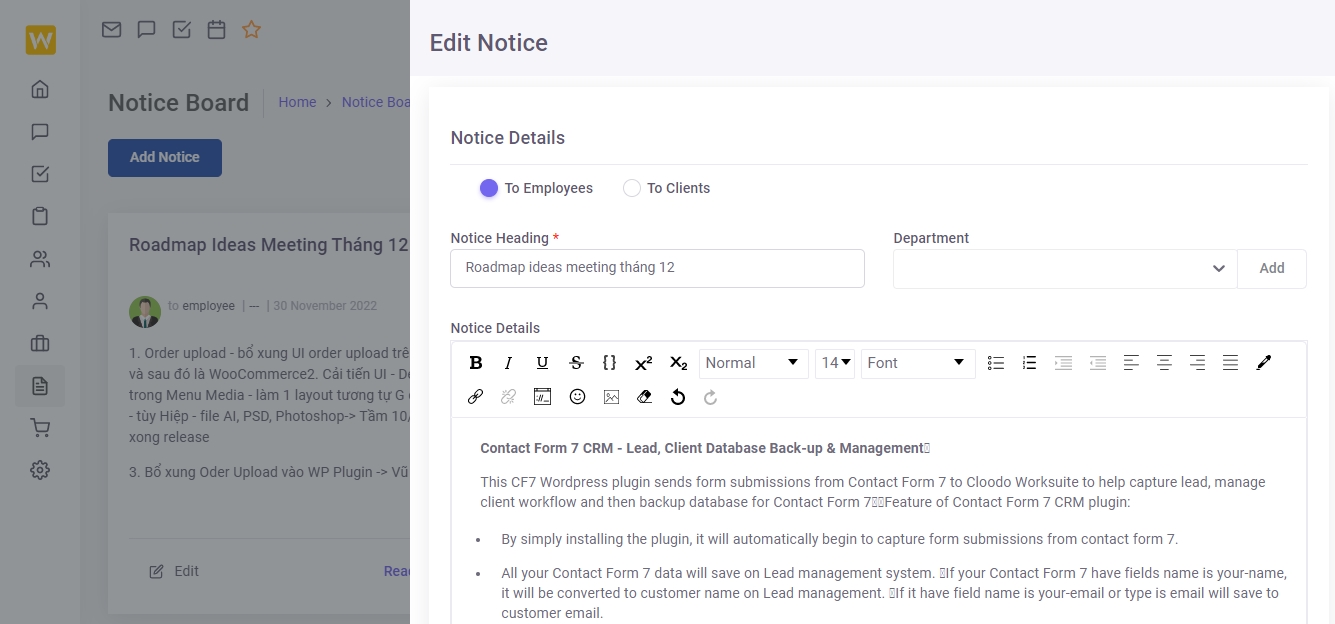Redo the last undone edit
1335x624 pixels.
tap(711, 397)
